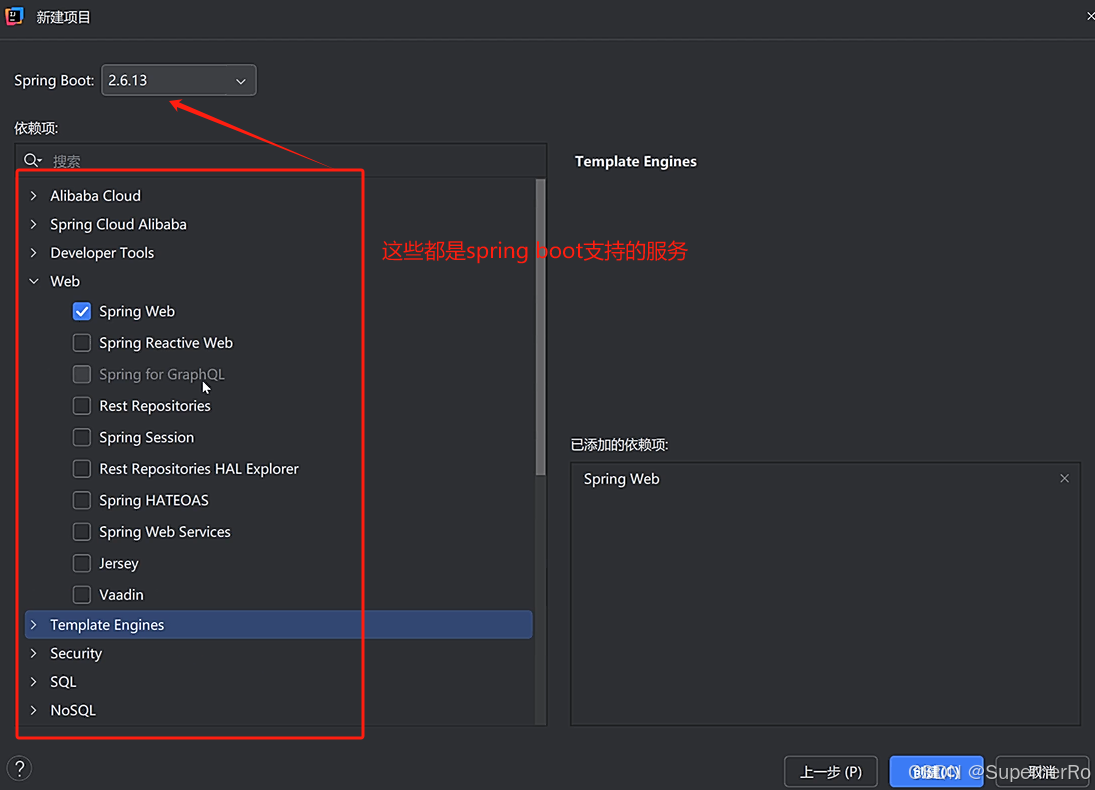
Task: Click Spring Web in added dependencies list
Action: pos(622,479)
